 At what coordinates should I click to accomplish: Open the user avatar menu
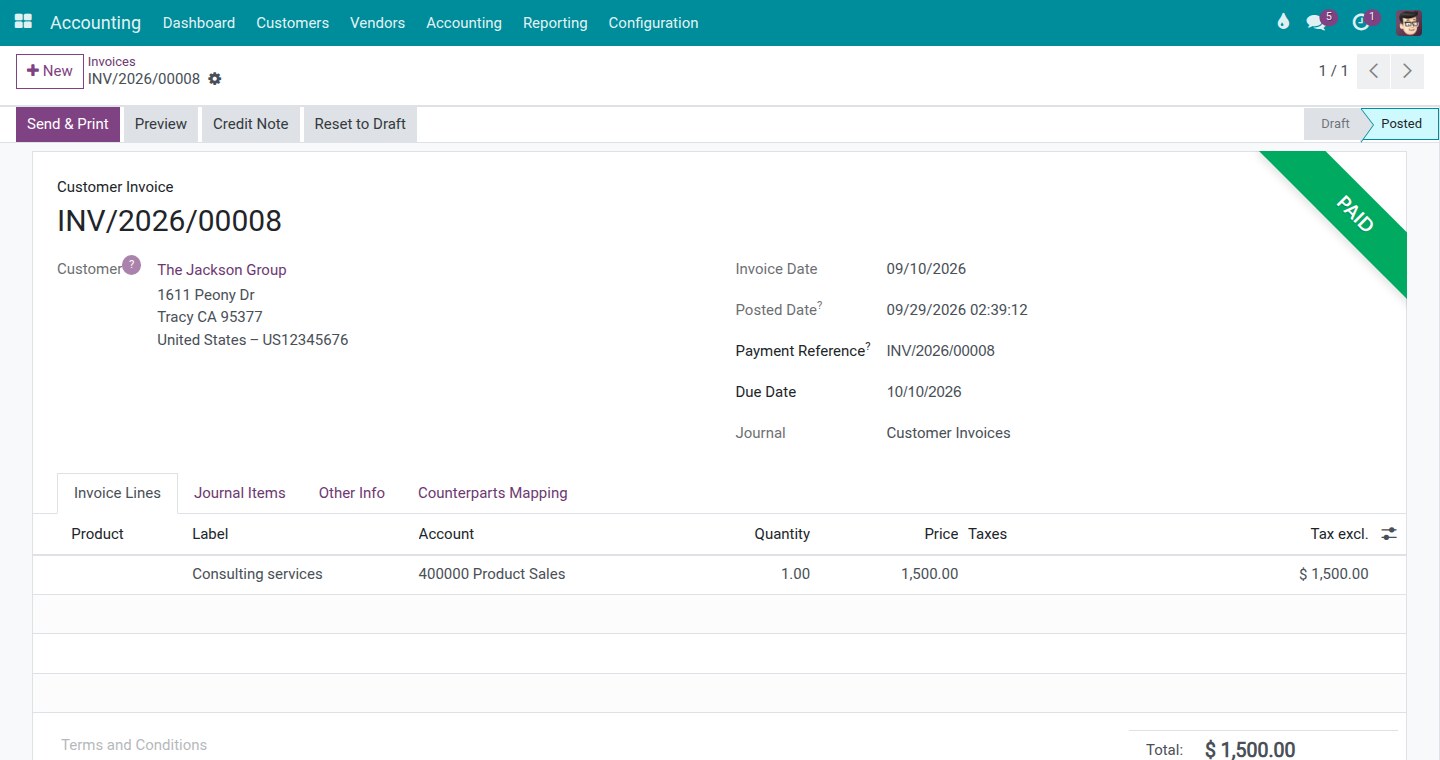coord(1409,22)
